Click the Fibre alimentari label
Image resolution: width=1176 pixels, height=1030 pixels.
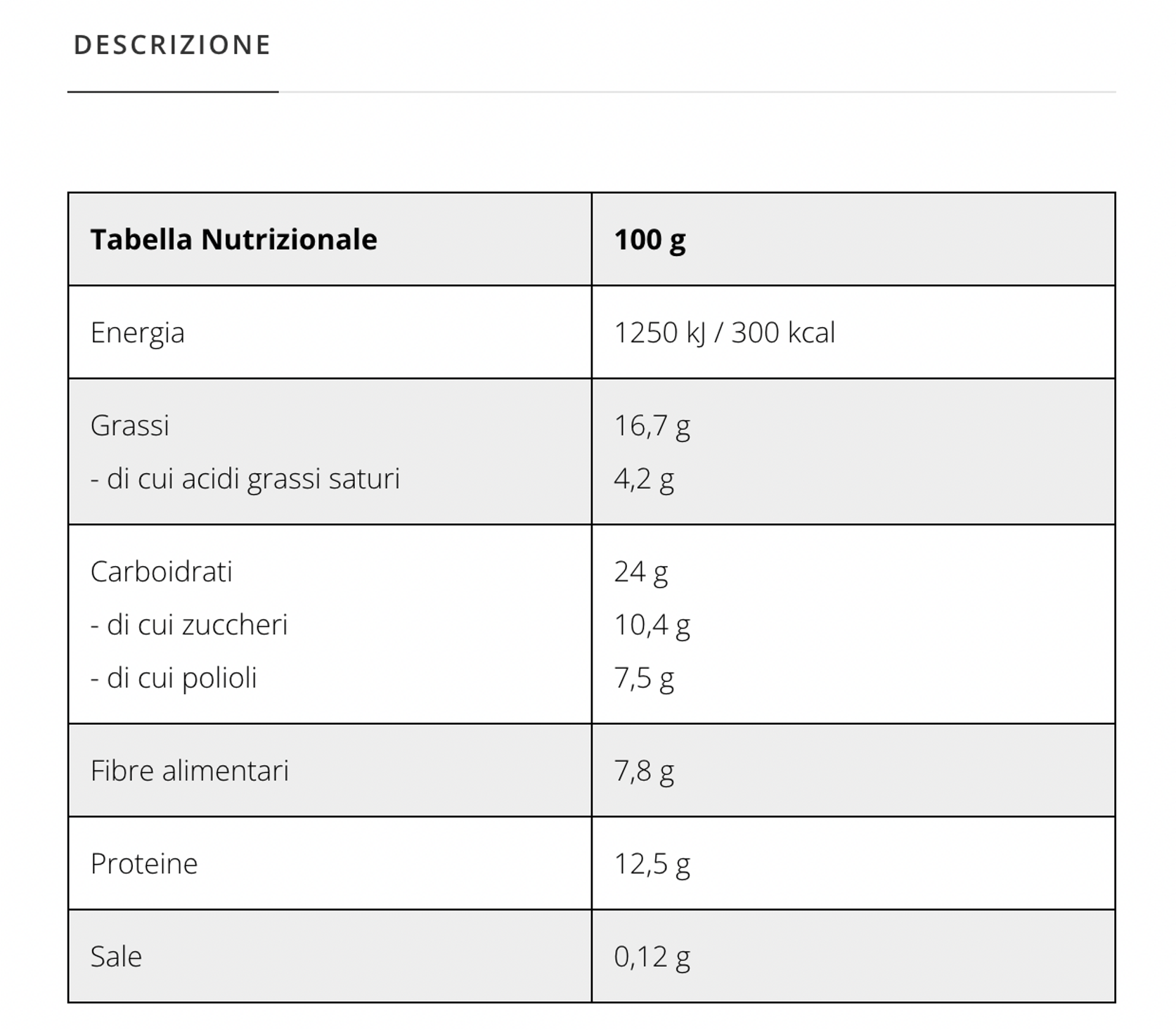[190, 771]
